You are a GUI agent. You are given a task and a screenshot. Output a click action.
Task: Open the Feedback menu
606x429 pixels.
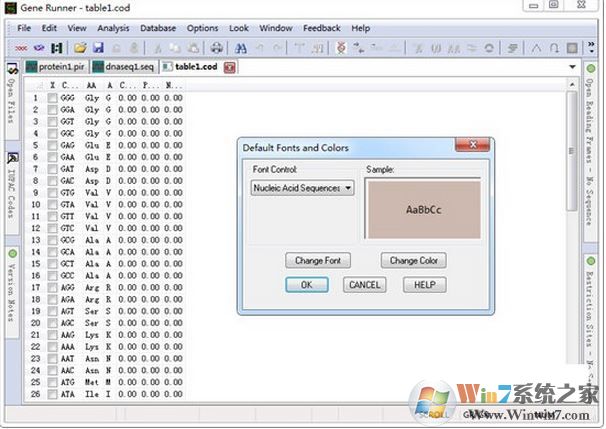pos(322,28)
